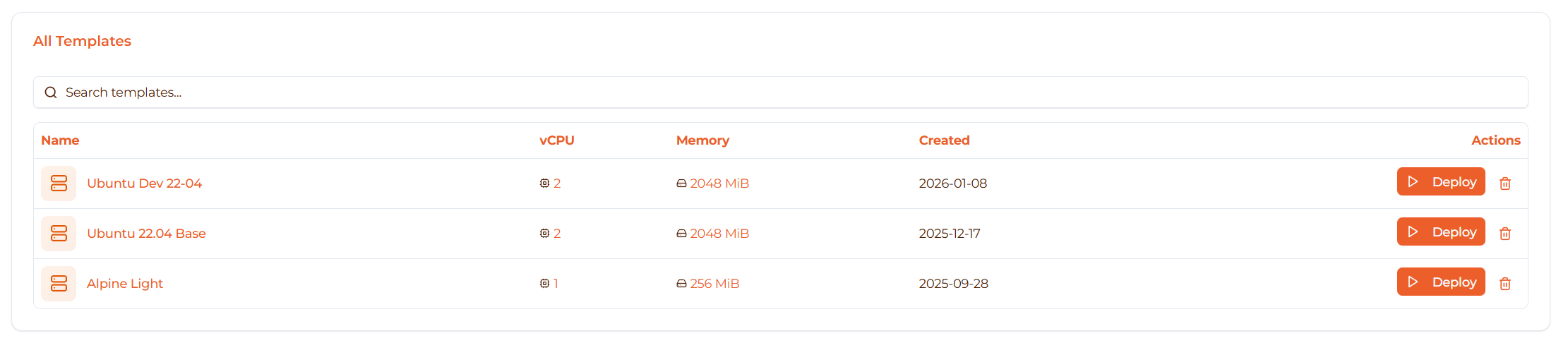Click the Created column header
The height and width of the screenshot is (343, 1568).
944,140
